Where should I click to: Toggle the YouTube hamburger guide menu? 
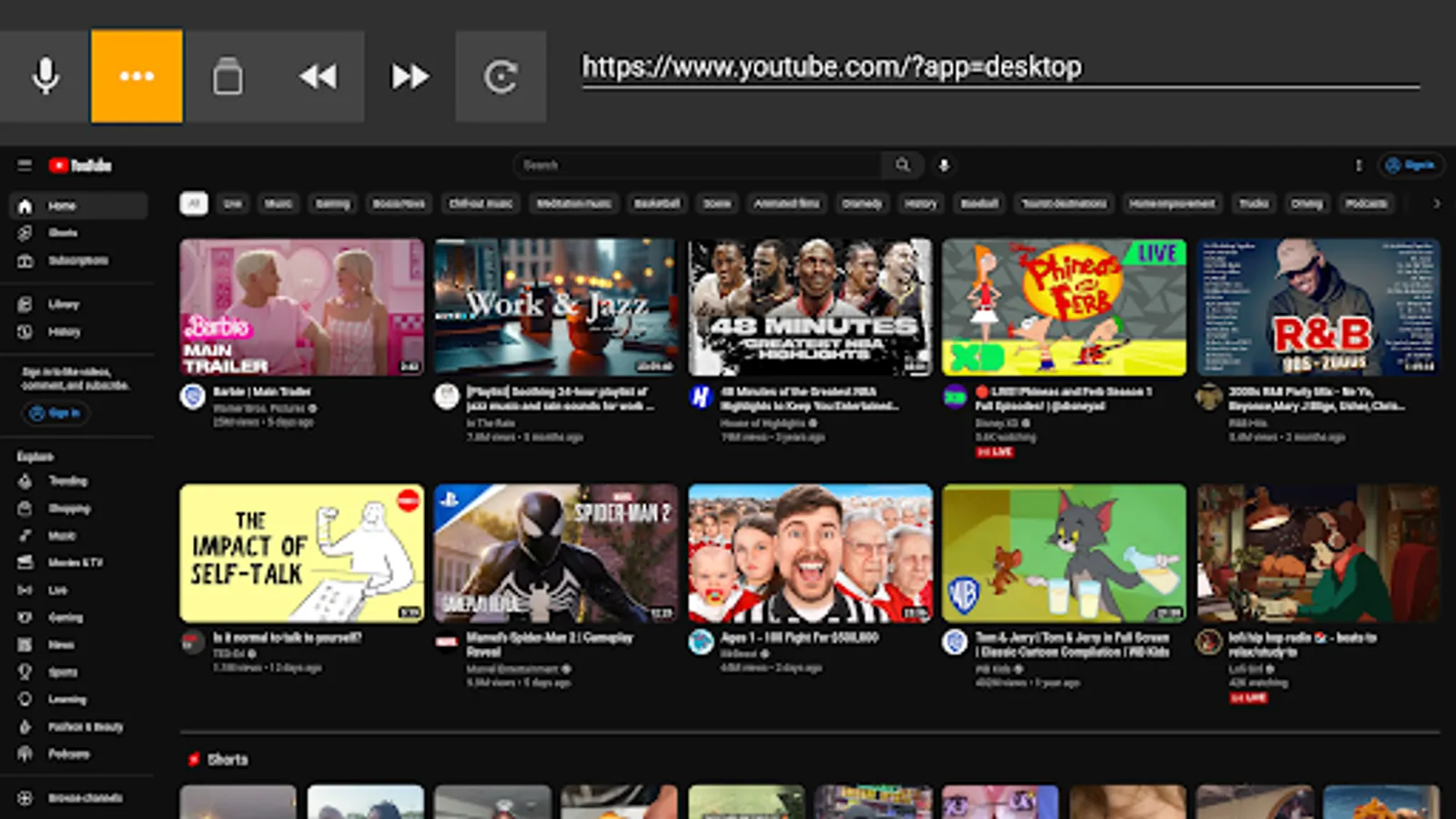(25, 165)
